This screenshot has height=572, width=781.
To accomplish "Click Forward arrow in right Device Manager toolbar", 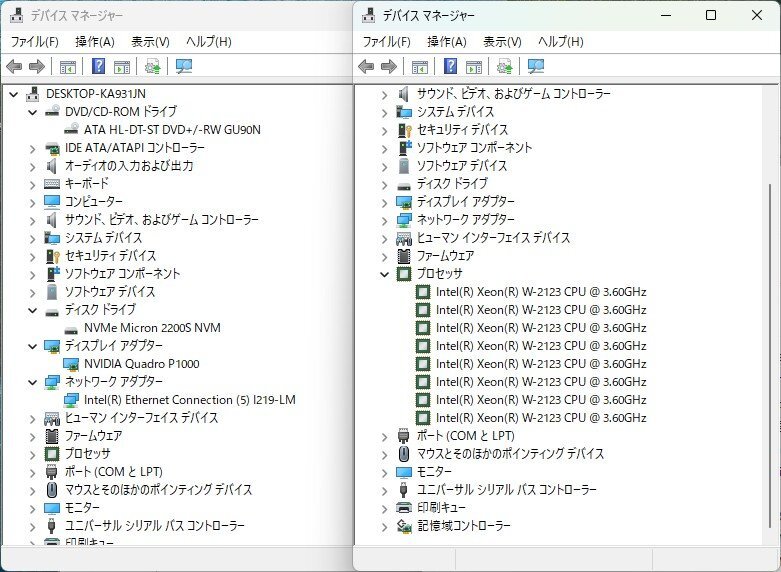I will [389, 66].
